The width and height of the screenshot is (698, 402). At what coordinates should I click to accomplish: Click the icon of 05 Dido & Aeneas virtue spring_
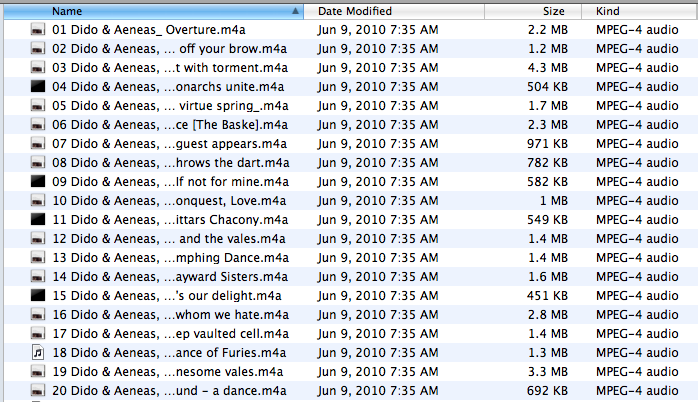pos(38,106)
